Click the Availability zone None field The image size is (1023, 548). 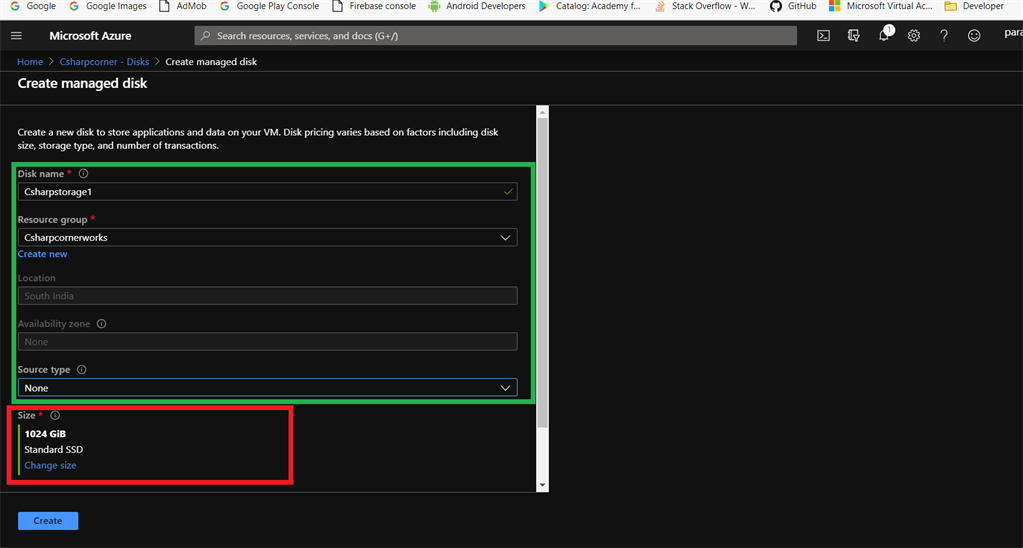click(x=267, y=342)
